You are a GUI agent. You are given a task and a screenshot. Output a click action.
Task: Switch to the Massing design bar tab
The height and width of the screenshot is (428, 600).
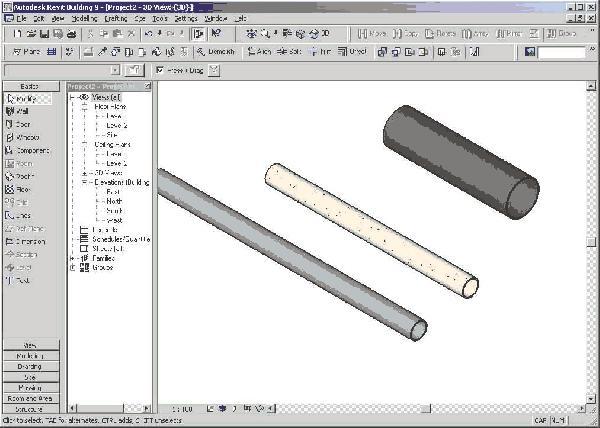click(31, 388)
